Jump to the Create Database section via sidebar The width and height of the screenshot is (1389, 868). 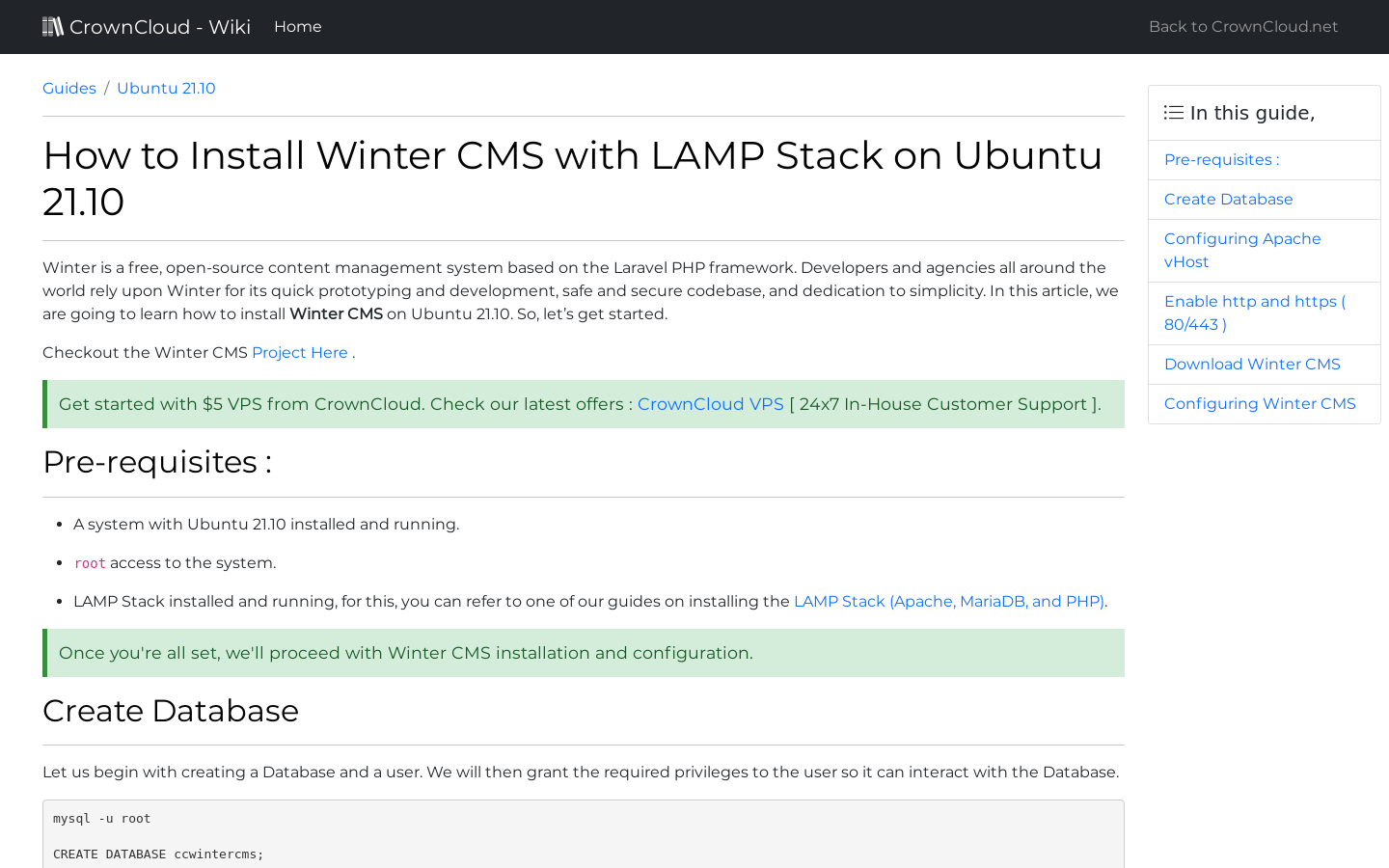(1228, 199)
